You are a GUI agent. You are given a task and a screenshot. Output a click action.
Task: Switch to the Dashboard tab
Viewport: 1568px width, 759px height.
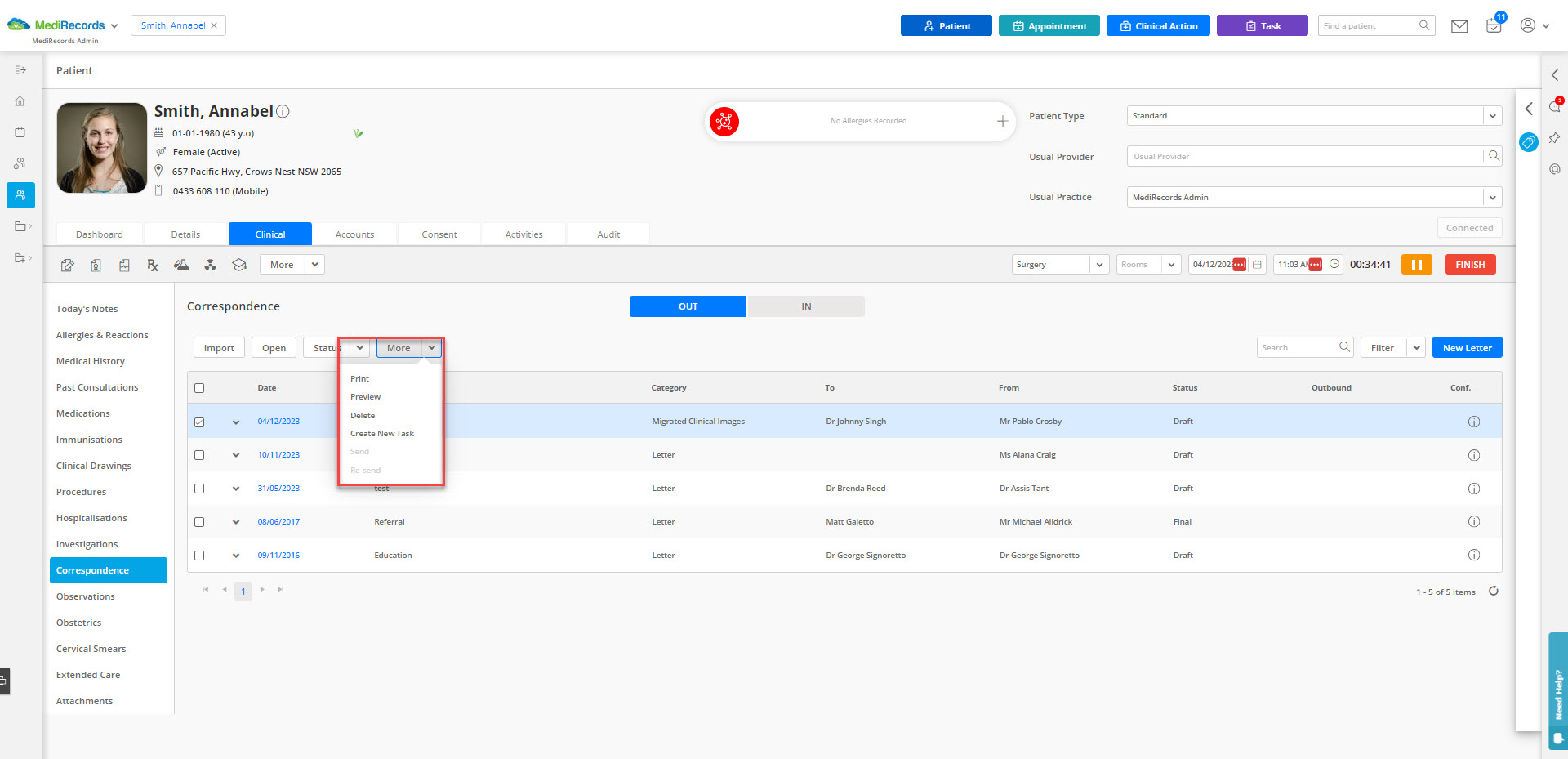point(100,234)
